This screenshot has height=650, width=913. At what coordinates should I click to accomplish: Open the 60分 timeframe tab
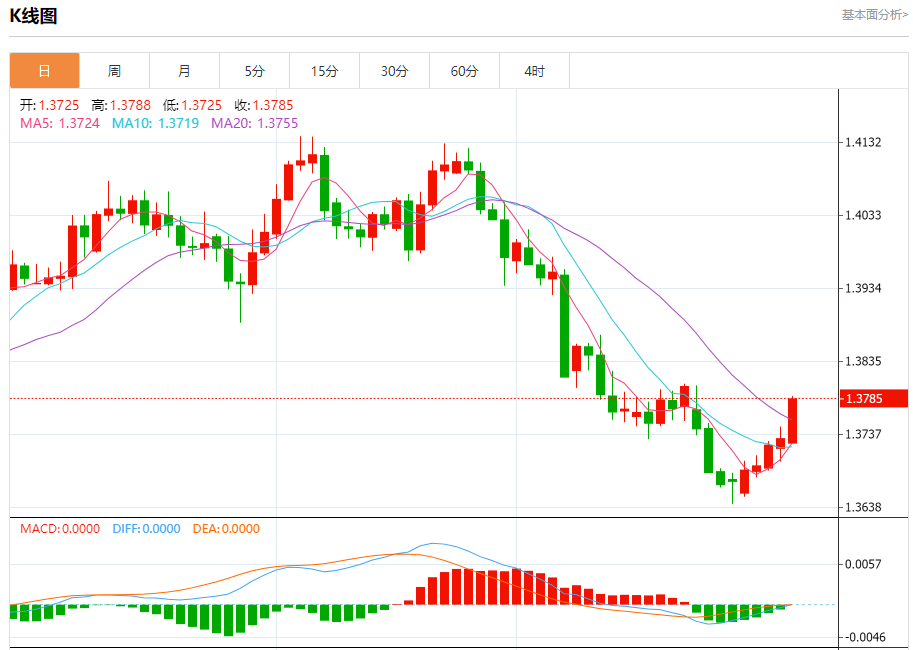tap(464, 71)
